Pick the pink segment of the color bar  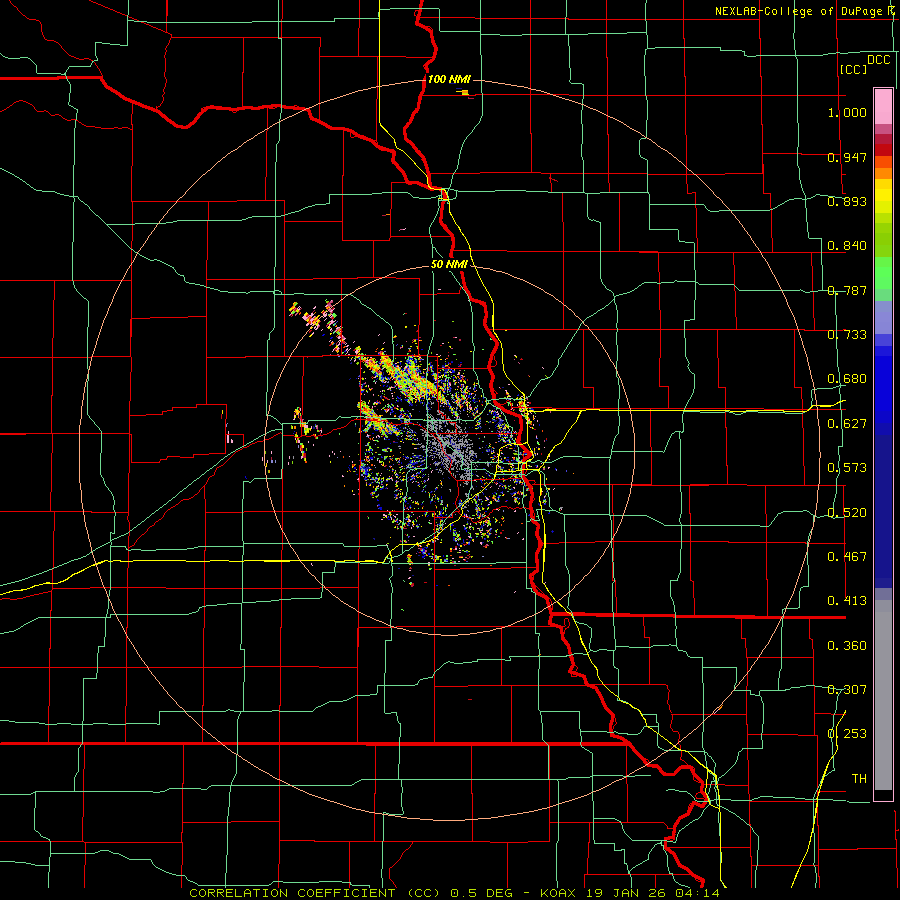(x=883, y=106)
